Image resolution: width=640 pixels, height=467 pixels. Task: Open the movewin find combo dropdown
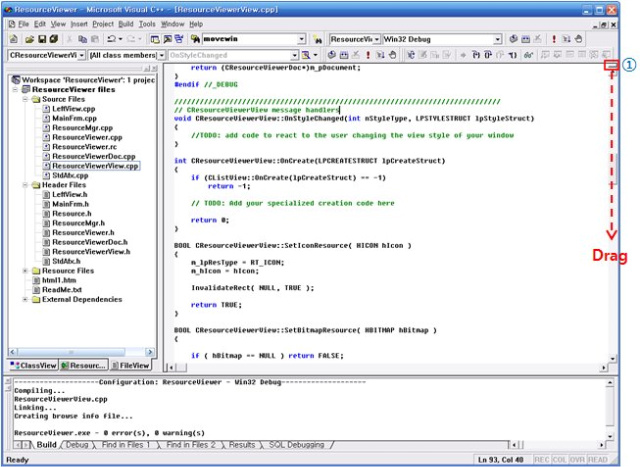pyautogui.click(x=301, y=39)
